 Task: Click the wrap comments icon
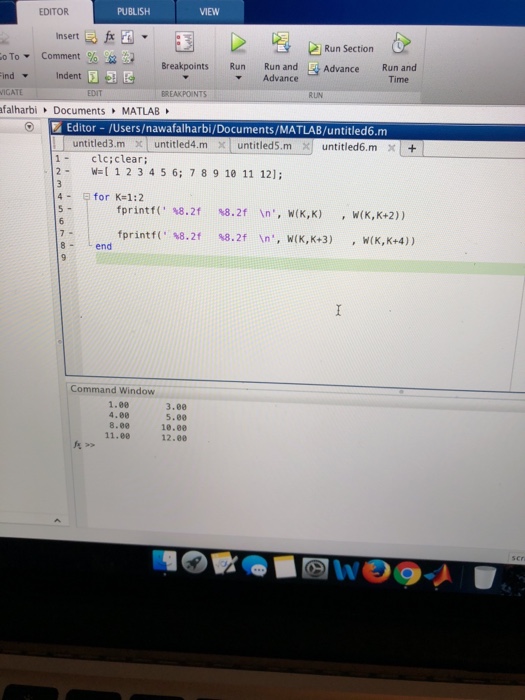click(x=128, y=57)
